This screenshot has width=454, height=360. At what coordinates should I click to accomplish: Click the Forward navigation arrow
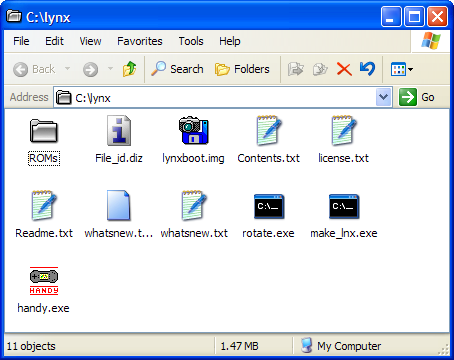(x=90, y=70)
